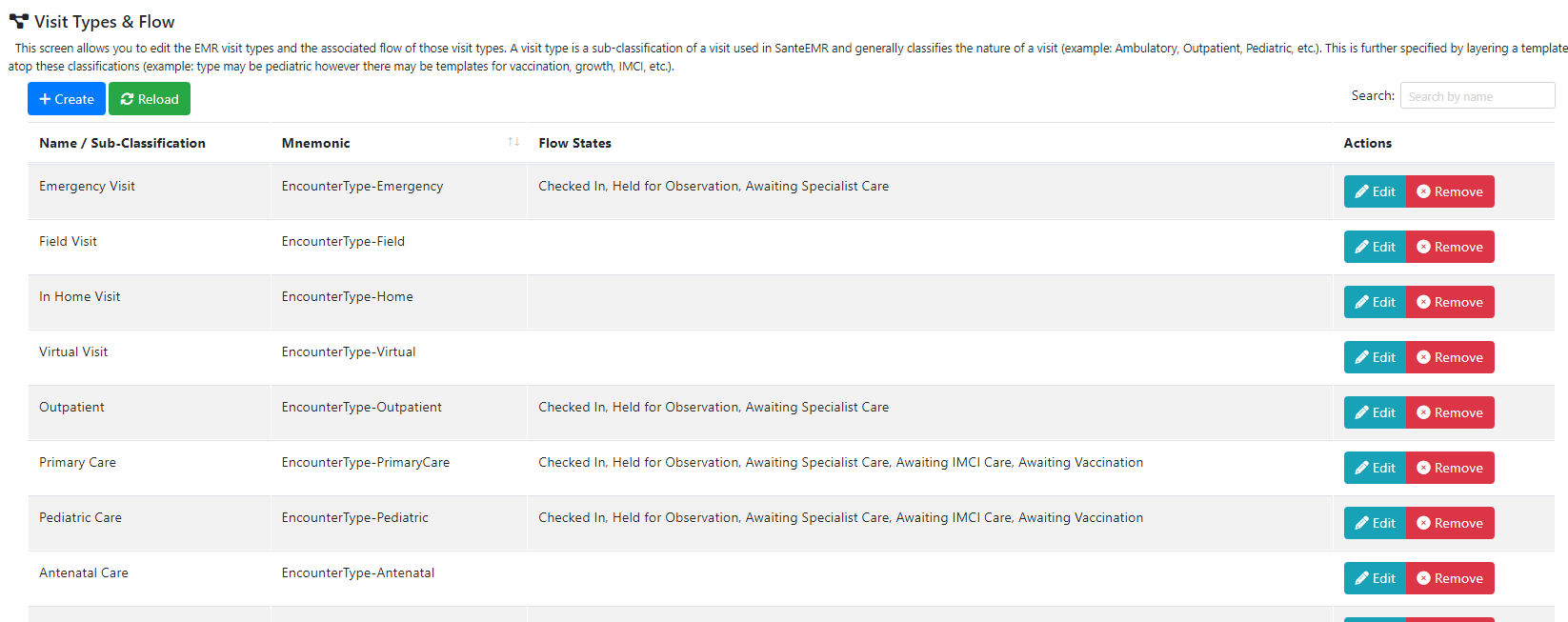Remove the Field Visit type
The image size is (1568, 622).
pos(1449,247)
